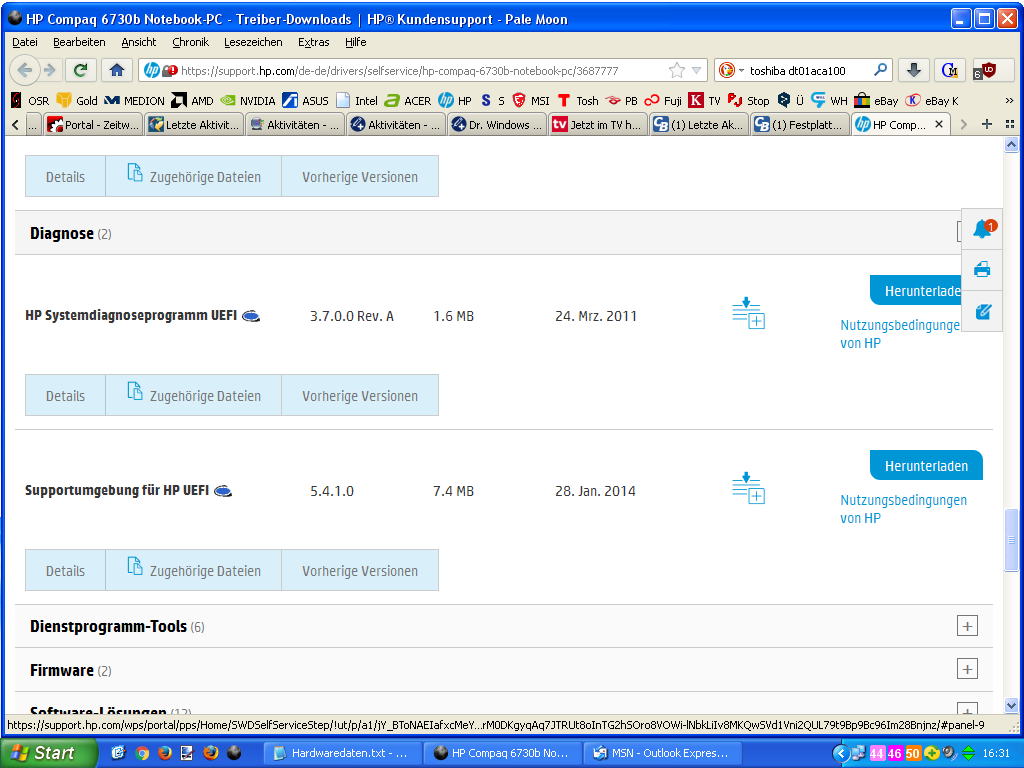This screenshot has height=768, width=1024.
Task: Open the URL history dropdown arrow
Action: click(x=697, y=70)
